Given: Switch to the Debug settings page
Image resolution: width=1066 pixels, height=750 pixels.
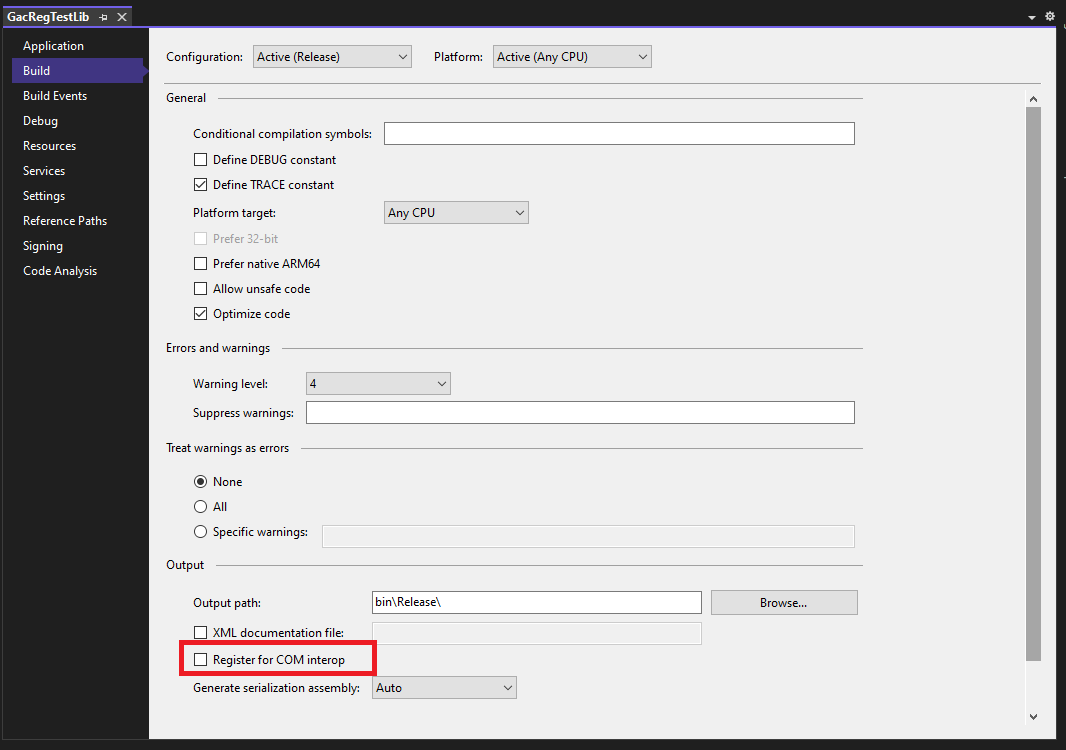Looking at the screenshot, I should coord(40,120).
